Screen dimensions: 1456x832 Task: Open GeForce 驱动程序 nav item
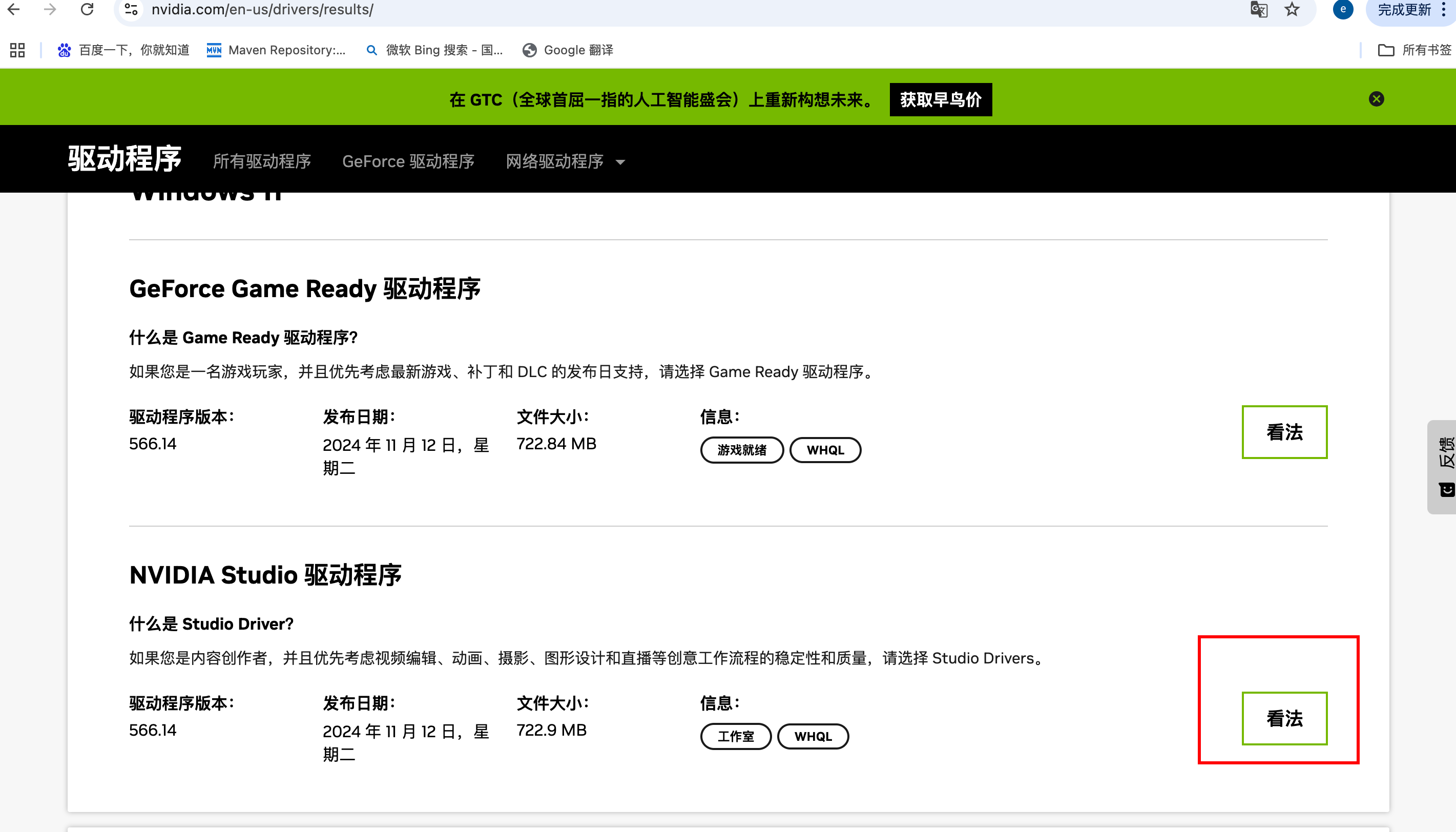tap(408, 162)
